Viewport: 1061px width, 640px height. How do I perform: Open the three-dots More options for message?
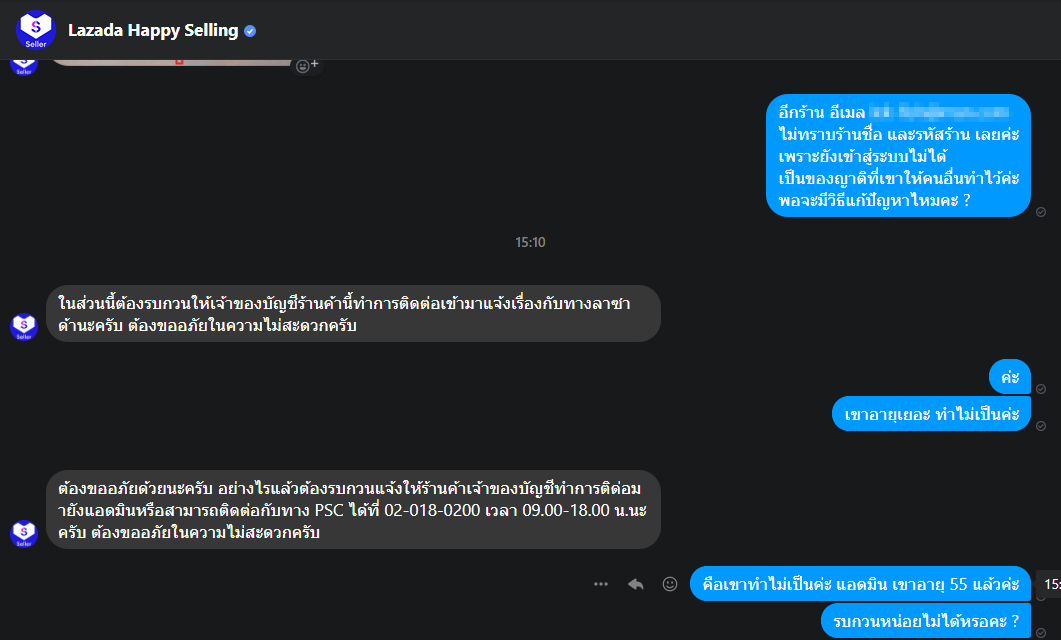click(x=600, y=584)
